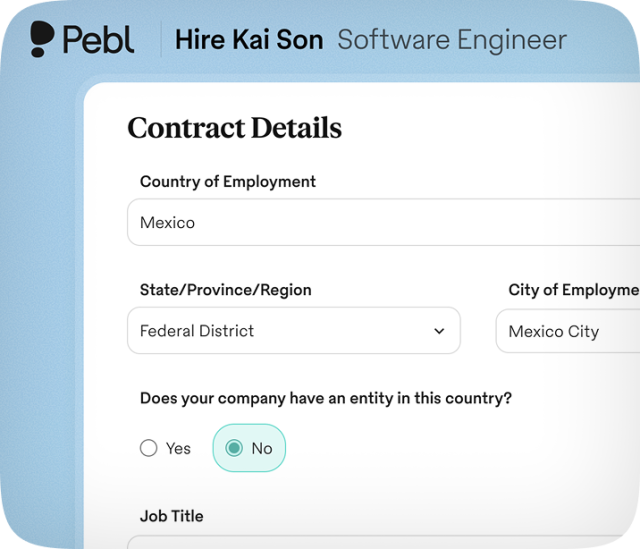Viewport: 640px width, 549px height.
Task: Select the Yes radio button circle
Action: click(x=149, y=448)
